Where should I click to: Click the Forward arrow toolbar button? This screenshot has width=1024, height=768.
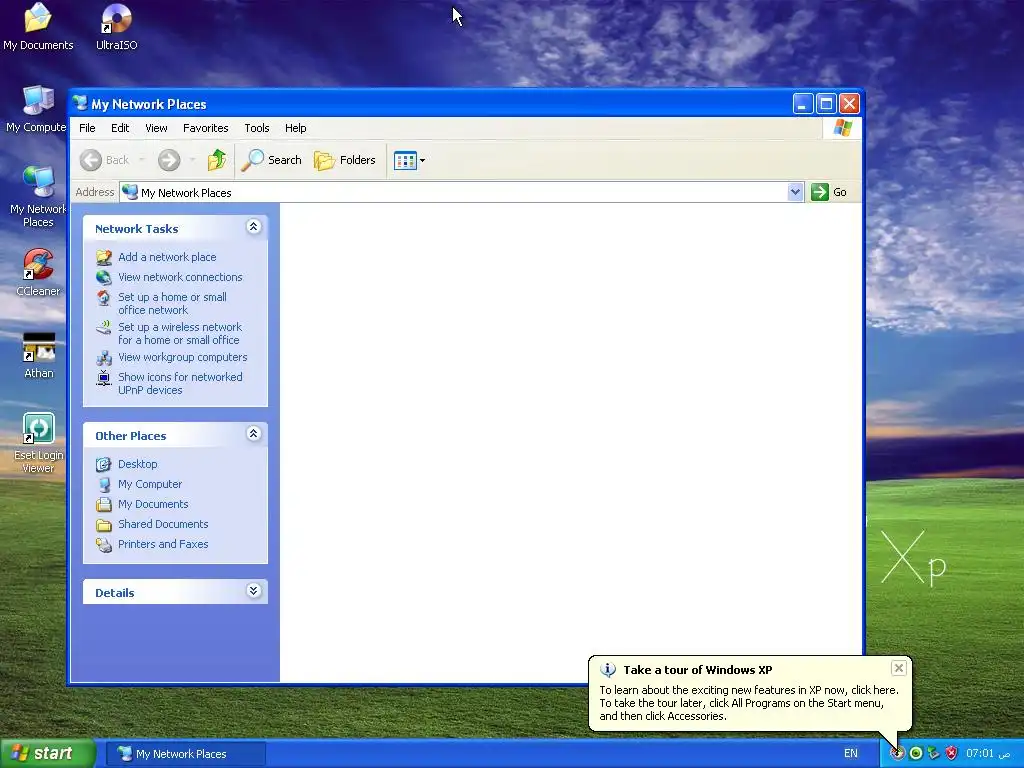pos(168,160)
